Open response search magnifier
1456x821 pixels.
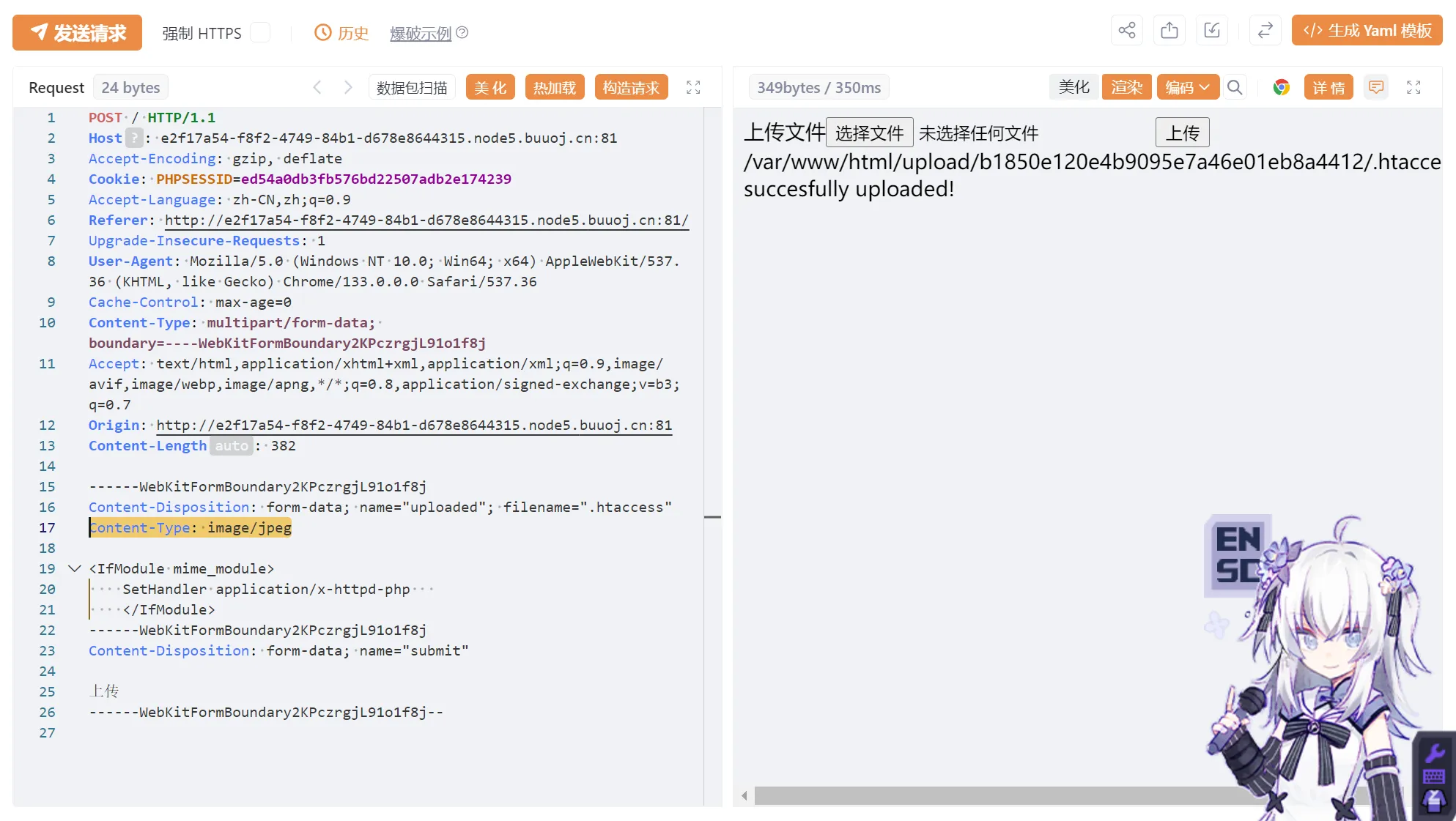(x=1235, y=87)
